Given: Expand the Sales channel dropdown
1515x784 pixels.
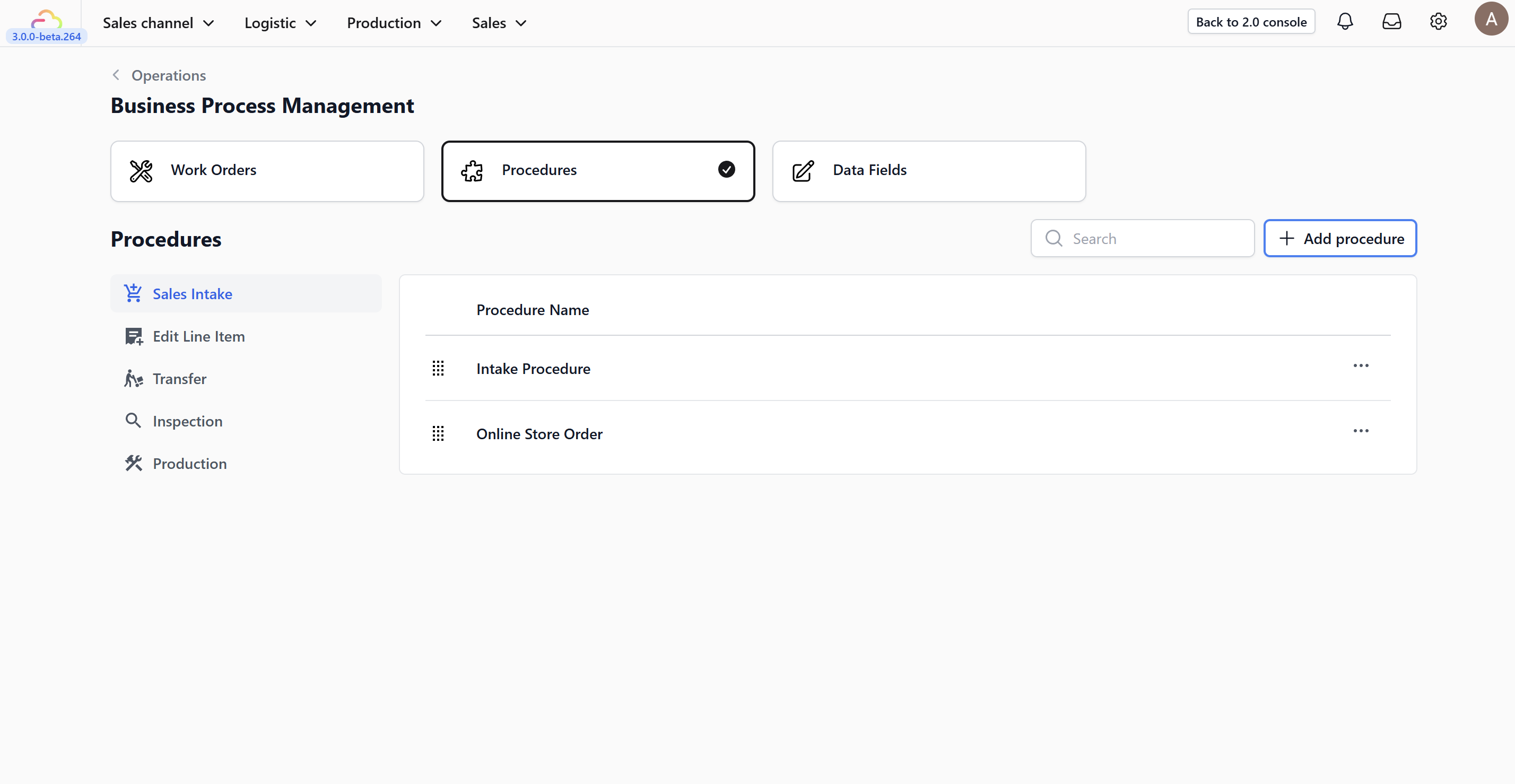Looking at the screenshot, I should (158, 23).
